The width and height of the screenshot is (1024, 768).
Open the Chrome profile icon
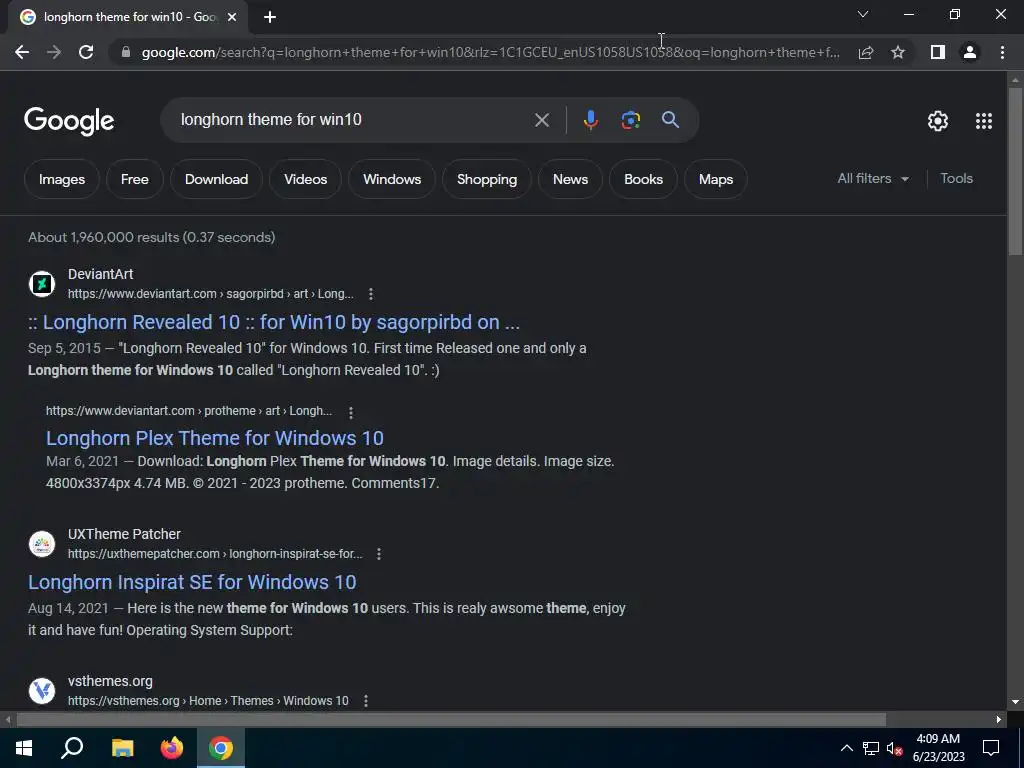pyautogui.click(x=970, y=52)
